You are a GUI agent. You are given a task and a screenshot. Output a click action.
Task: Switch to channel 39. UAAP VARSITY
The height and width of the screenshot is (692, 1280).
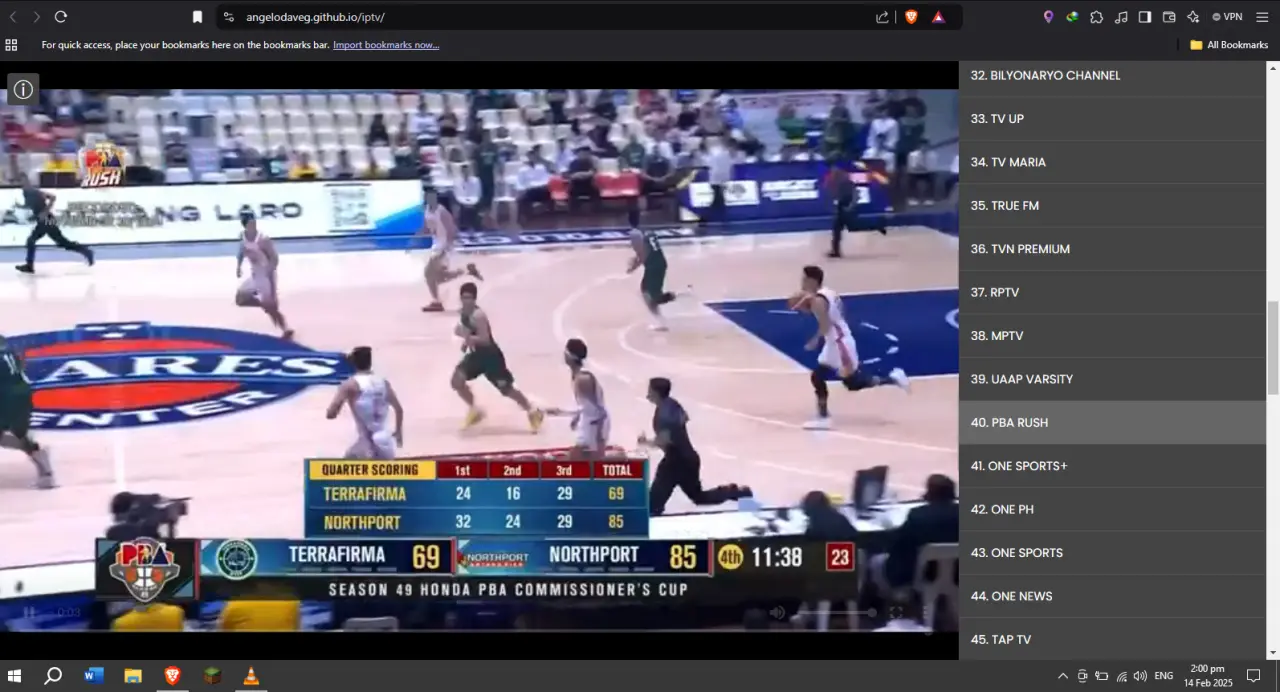tap(1112, 379)
